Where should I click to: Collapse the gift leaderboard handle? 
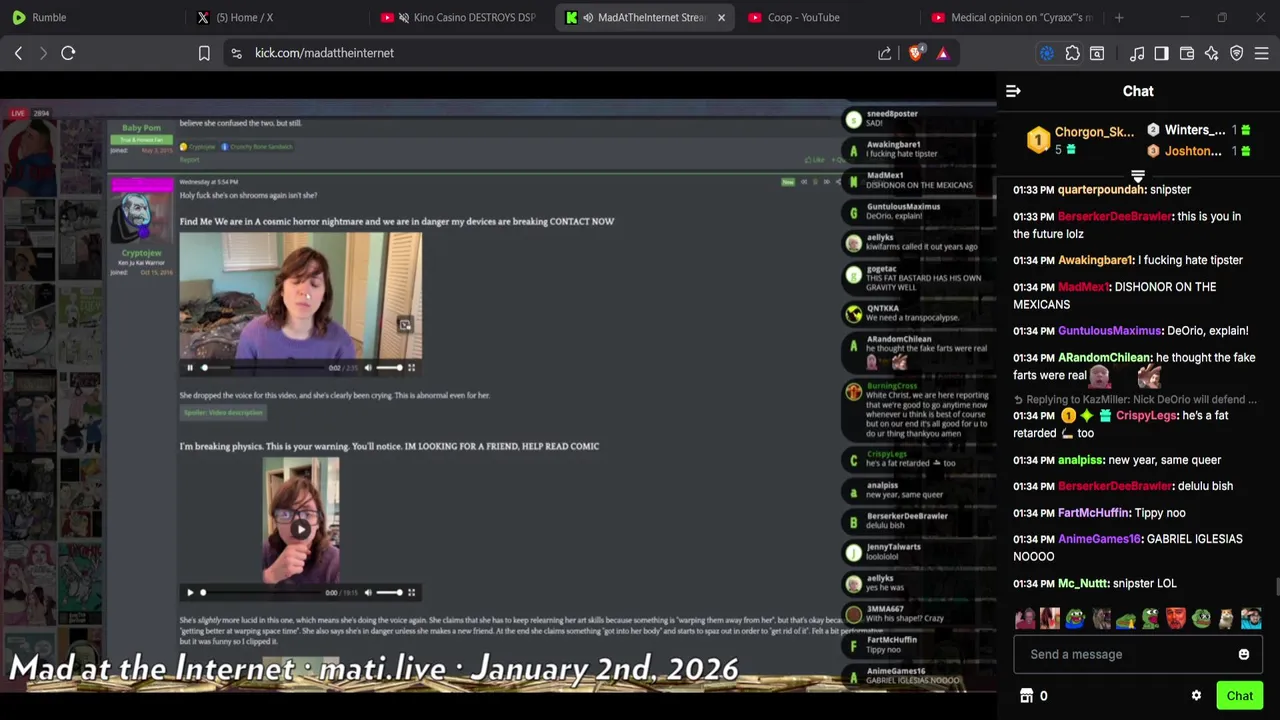point(1138,177)
